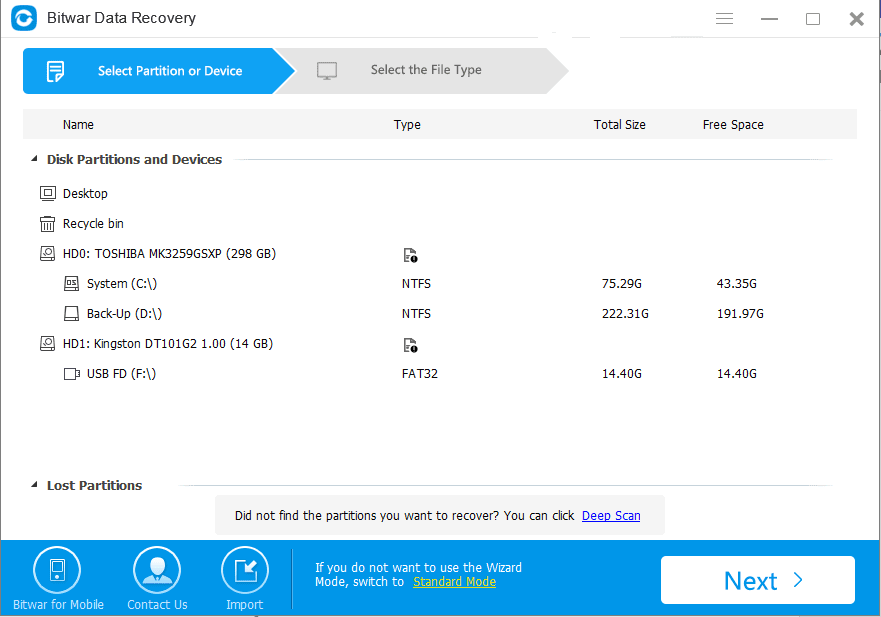Switch to Standard Mode link
This screenshot has width=881, height=617.
click(x=455, y=582)
